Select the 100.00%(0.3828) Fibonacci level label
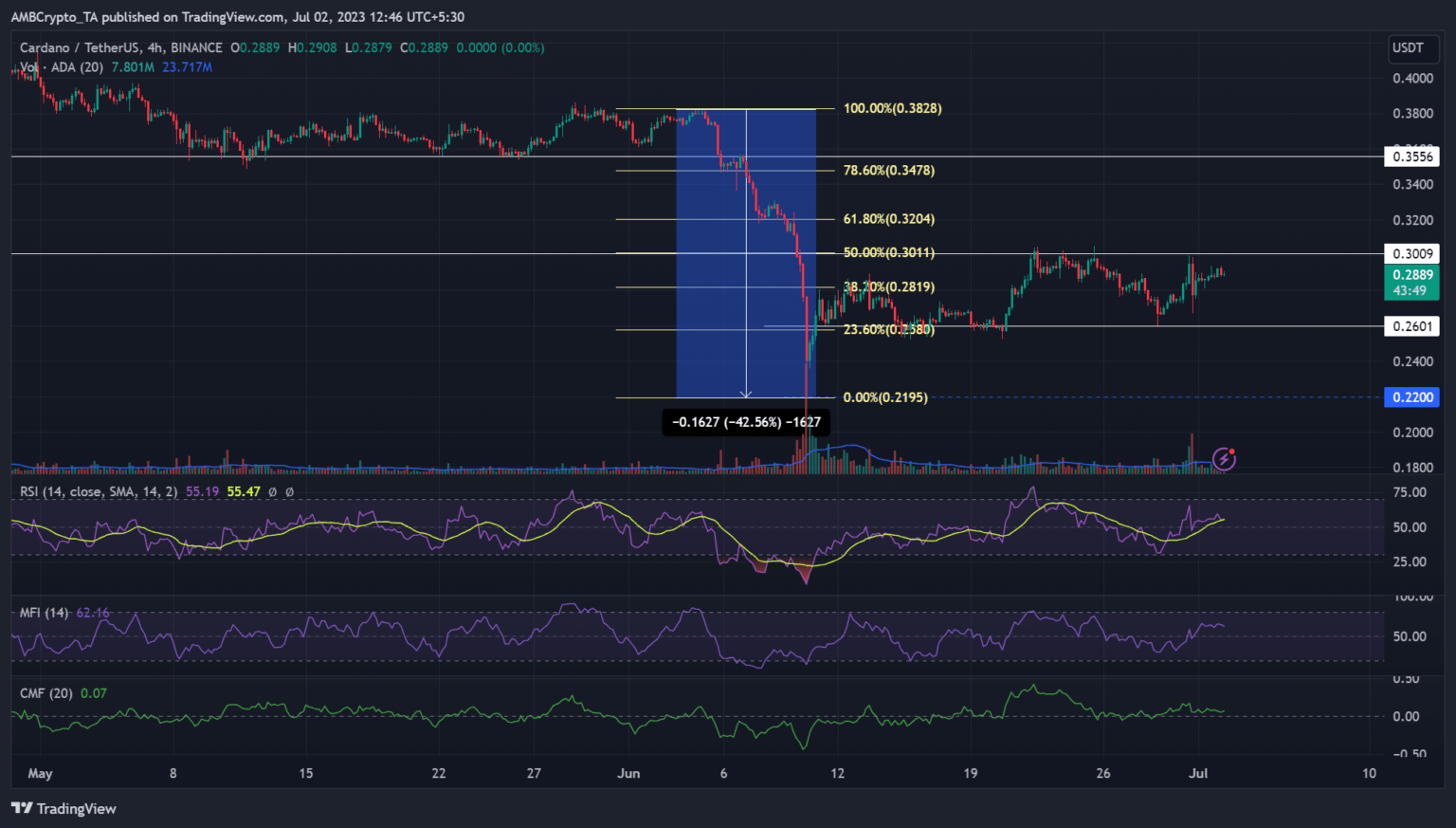 tap(892, 108)
